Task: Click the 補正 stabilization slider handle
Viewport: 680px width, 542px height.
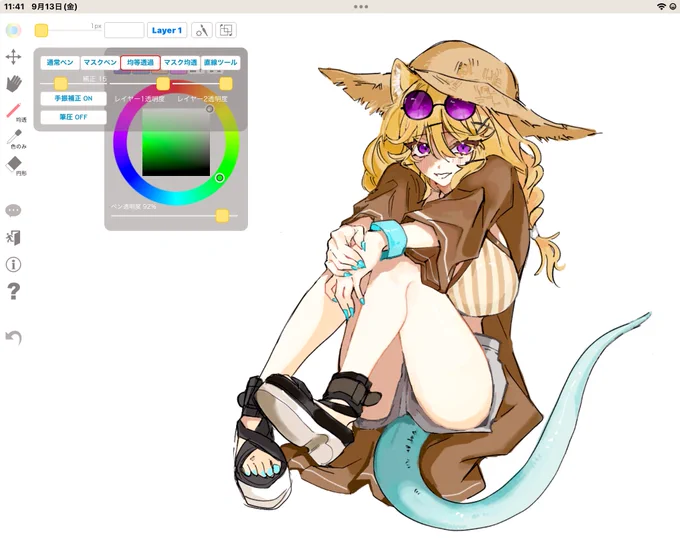Action: point(61,83)
